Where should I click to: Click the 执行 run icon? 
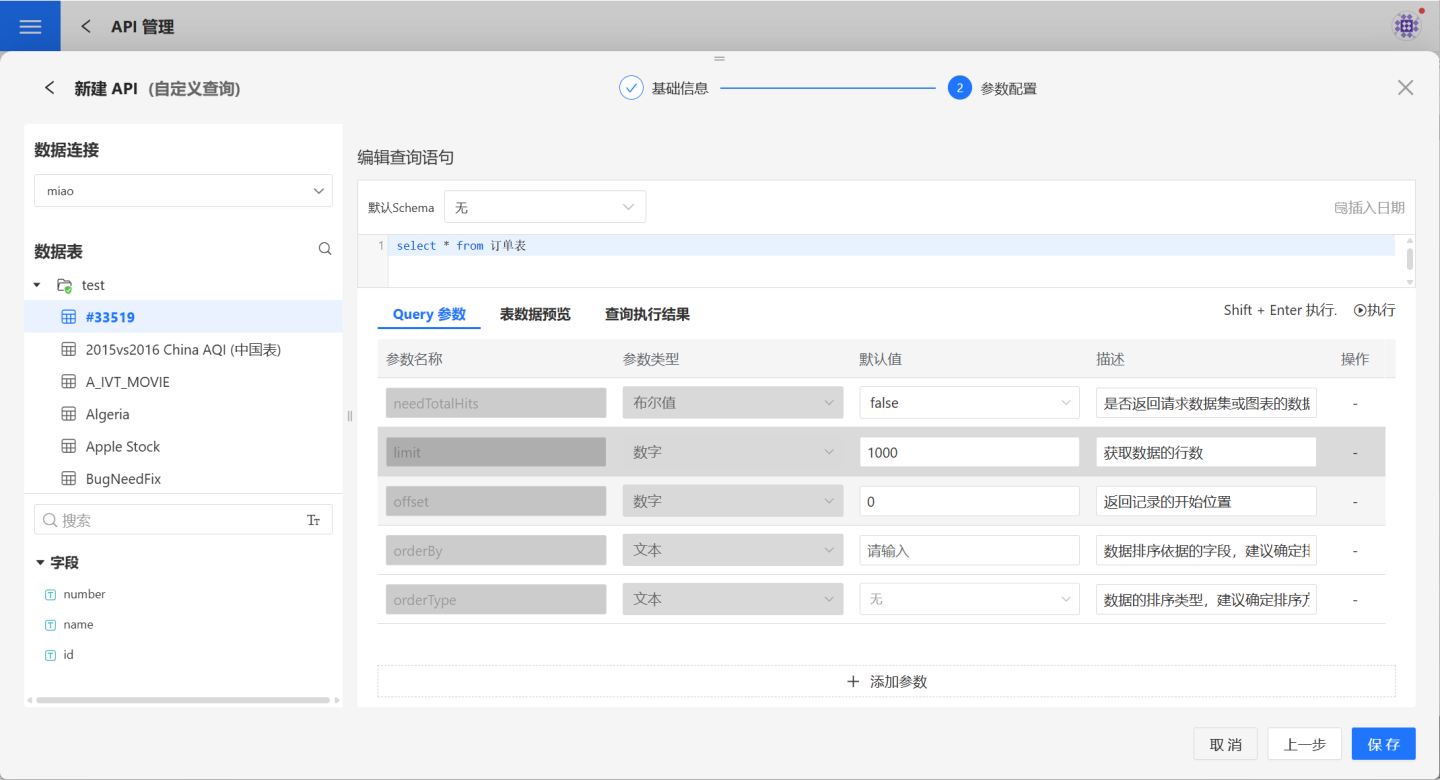[x=1360, y=310]
